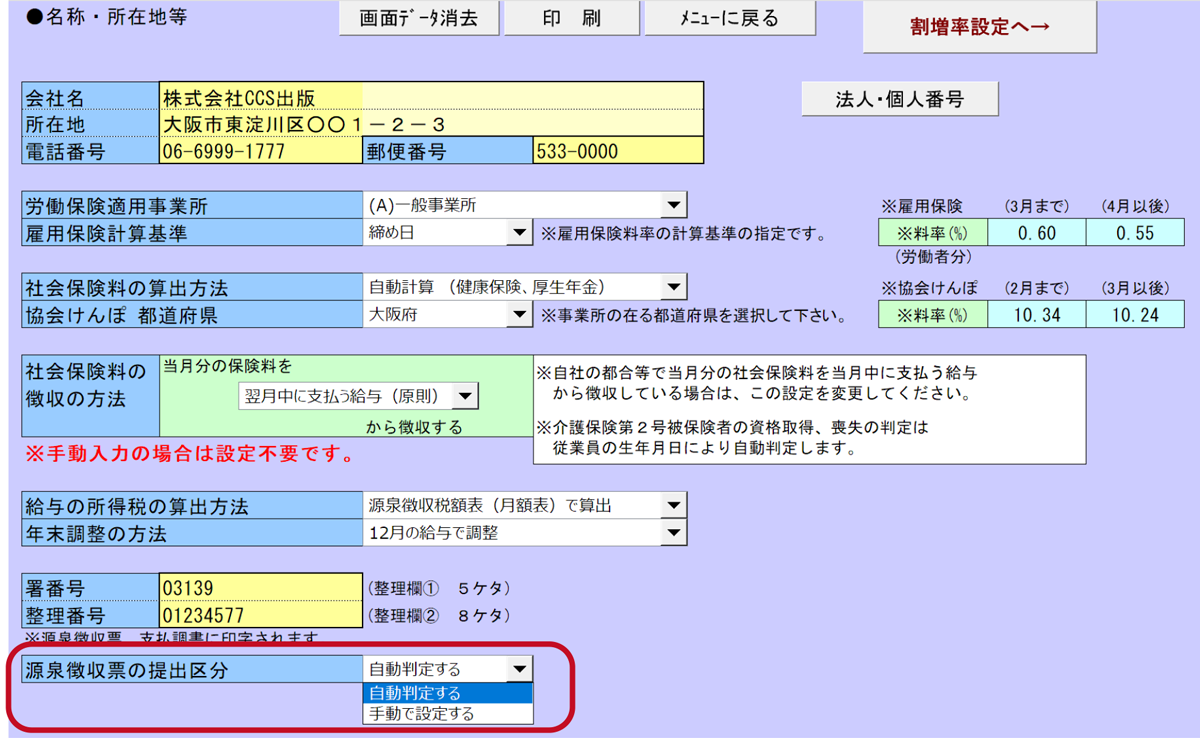Select the 電話番号 field
Viewport: 1200px width, 738px height.
tap(258, 152)
